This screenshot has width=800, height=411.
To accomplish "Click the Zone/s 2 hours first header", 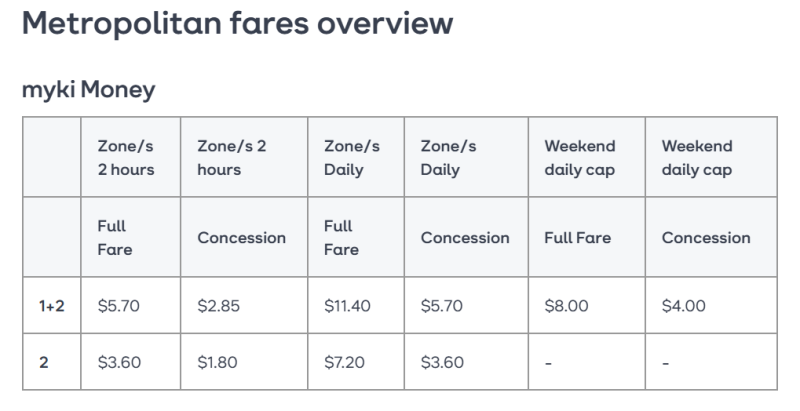I will pos(126,158).
